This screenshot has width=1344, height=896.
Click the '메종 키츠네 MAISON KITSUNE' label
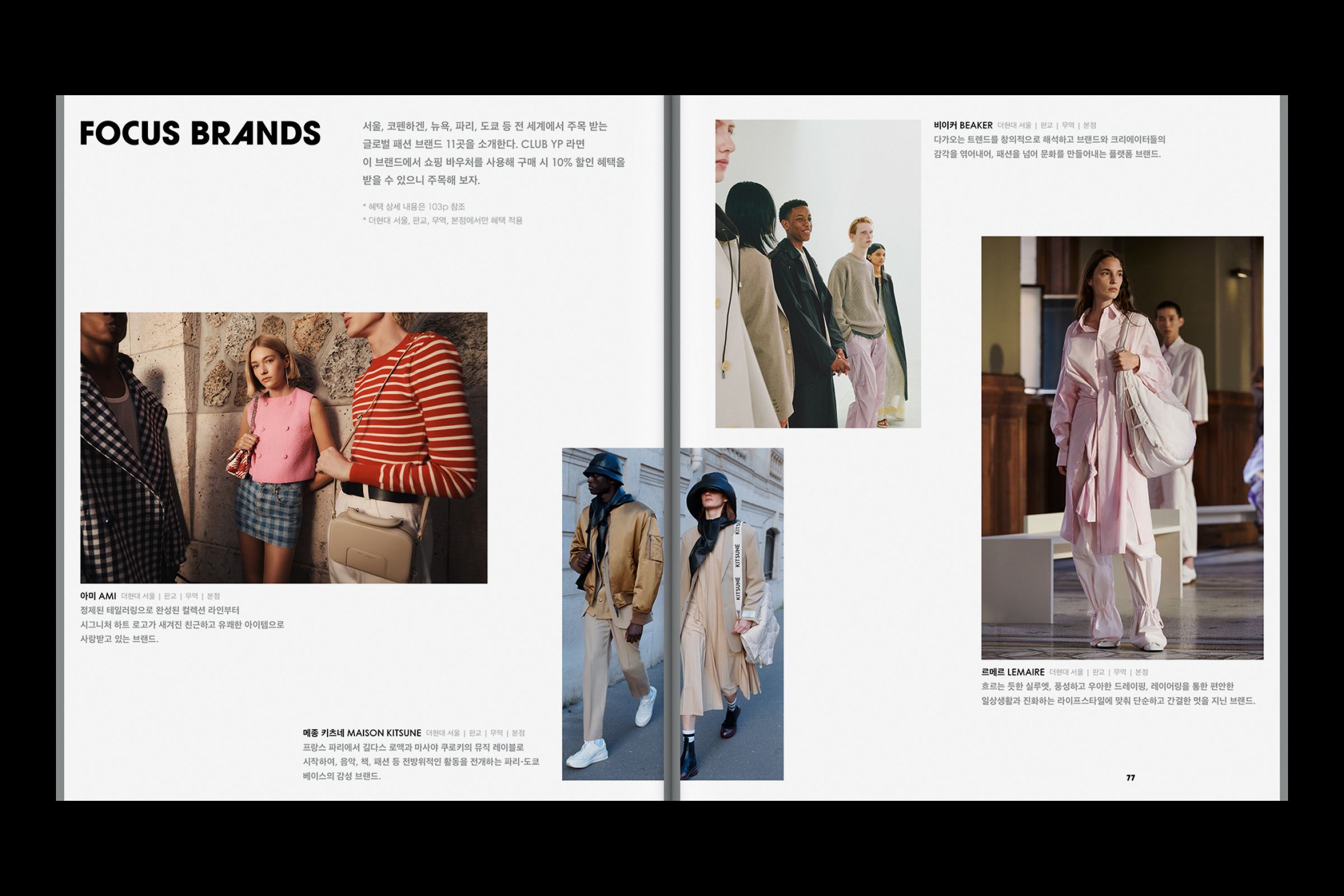362,733
